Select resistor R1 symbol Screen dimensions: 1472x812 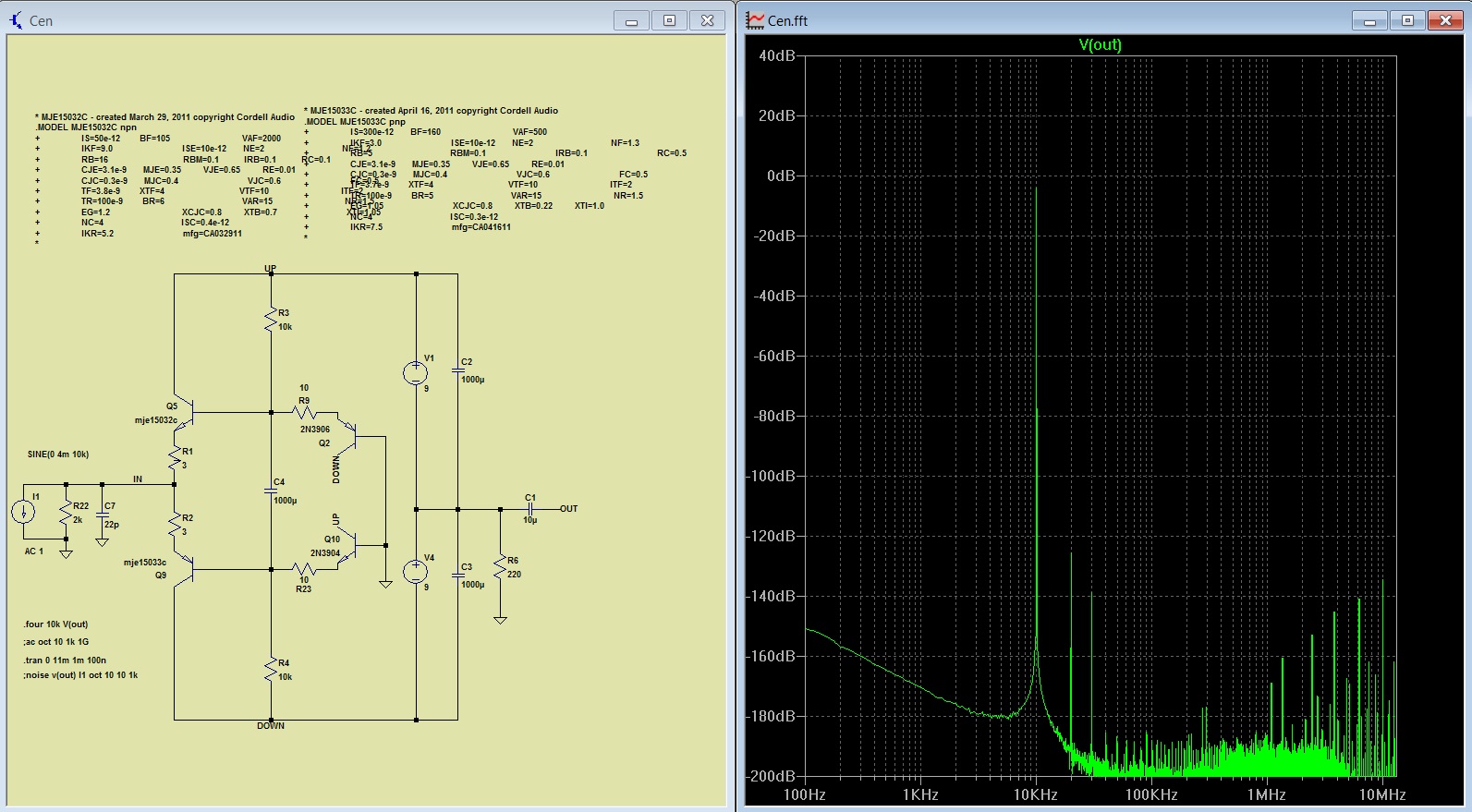click(x=175, y=457)
